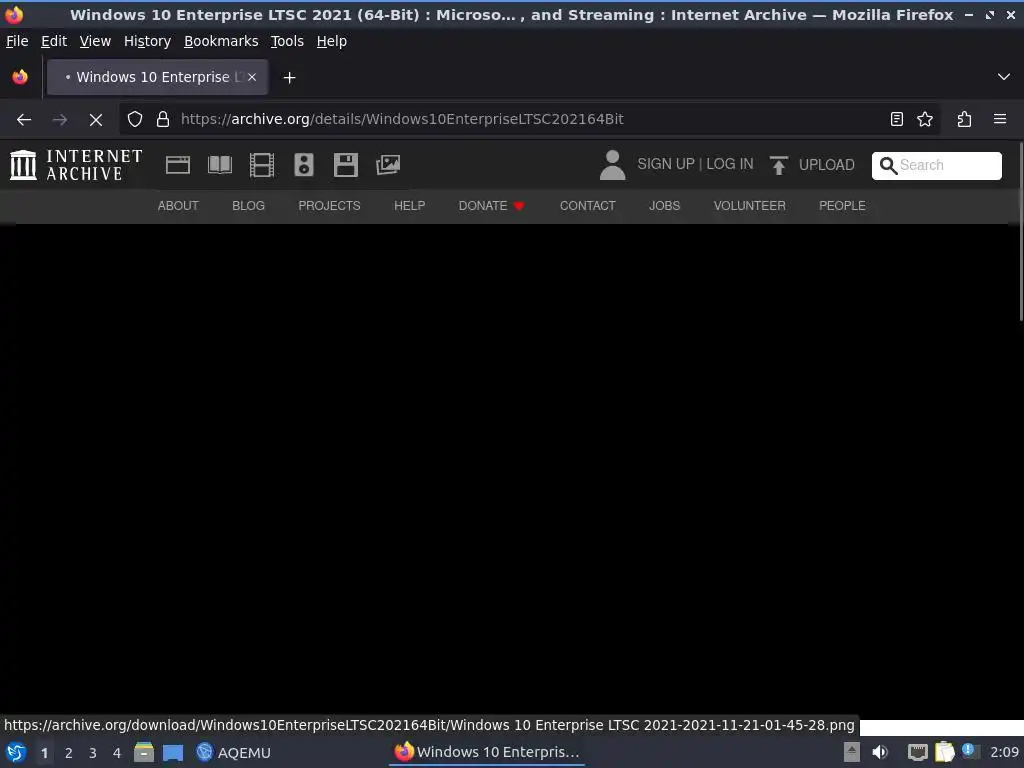Screen dimensions: 1024x768
Task: Open tracking protection shield icon
Action: tap(135, 120)
